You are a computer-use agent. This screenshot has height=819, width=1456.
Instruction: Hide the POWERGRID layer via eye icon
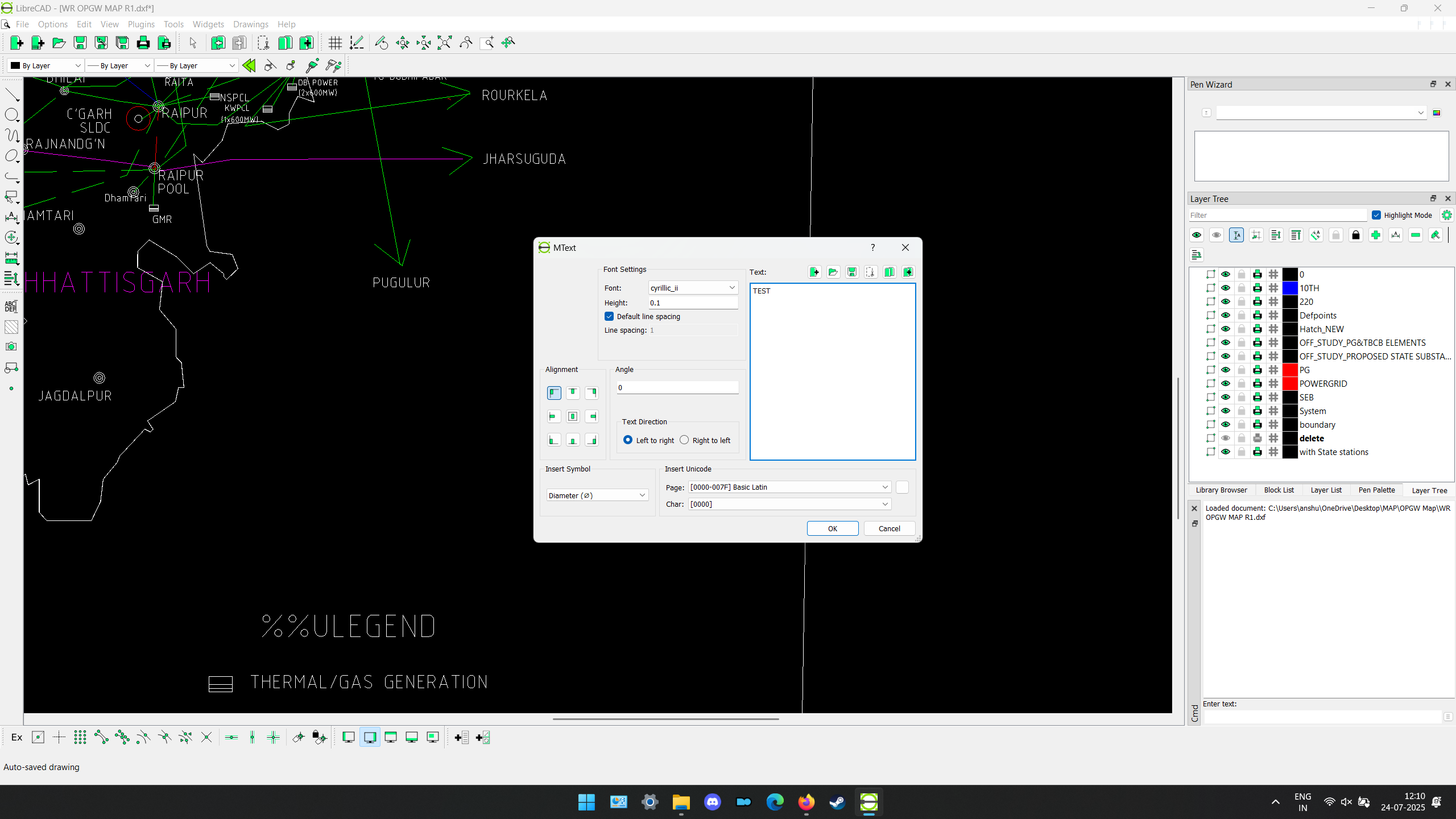click(x=1226, y=383)
